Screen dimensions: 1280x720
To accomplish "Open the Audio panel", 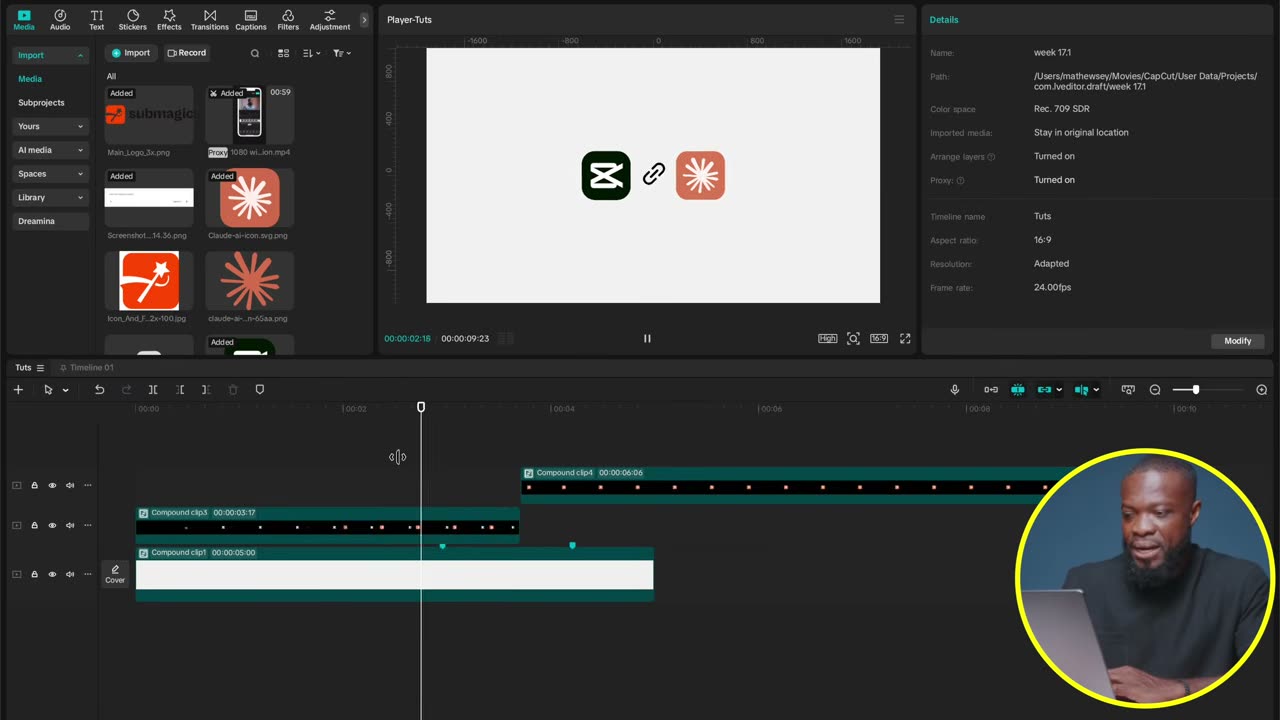I will 60,19.
